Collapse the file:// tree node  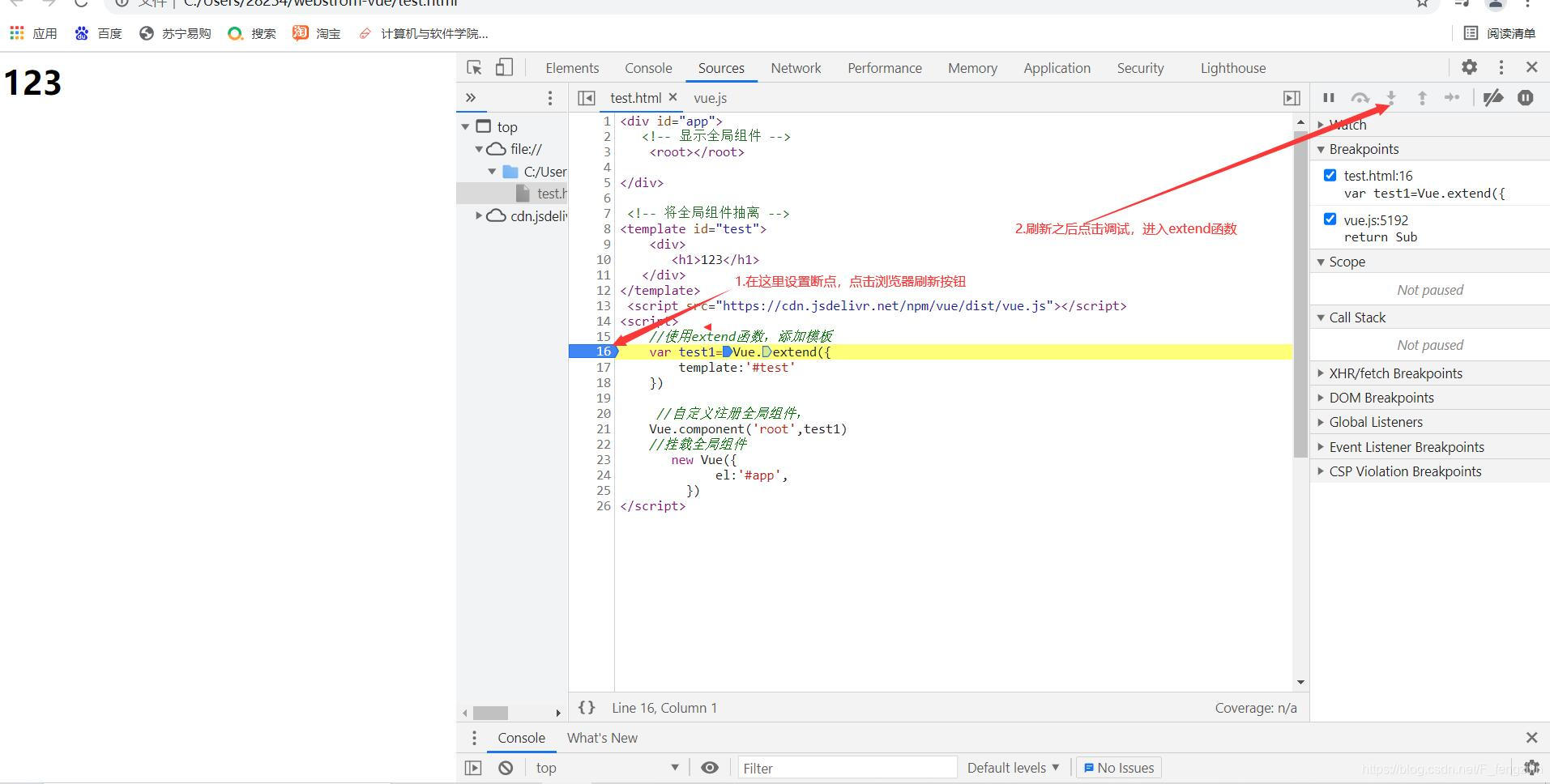tap(479, 149)
